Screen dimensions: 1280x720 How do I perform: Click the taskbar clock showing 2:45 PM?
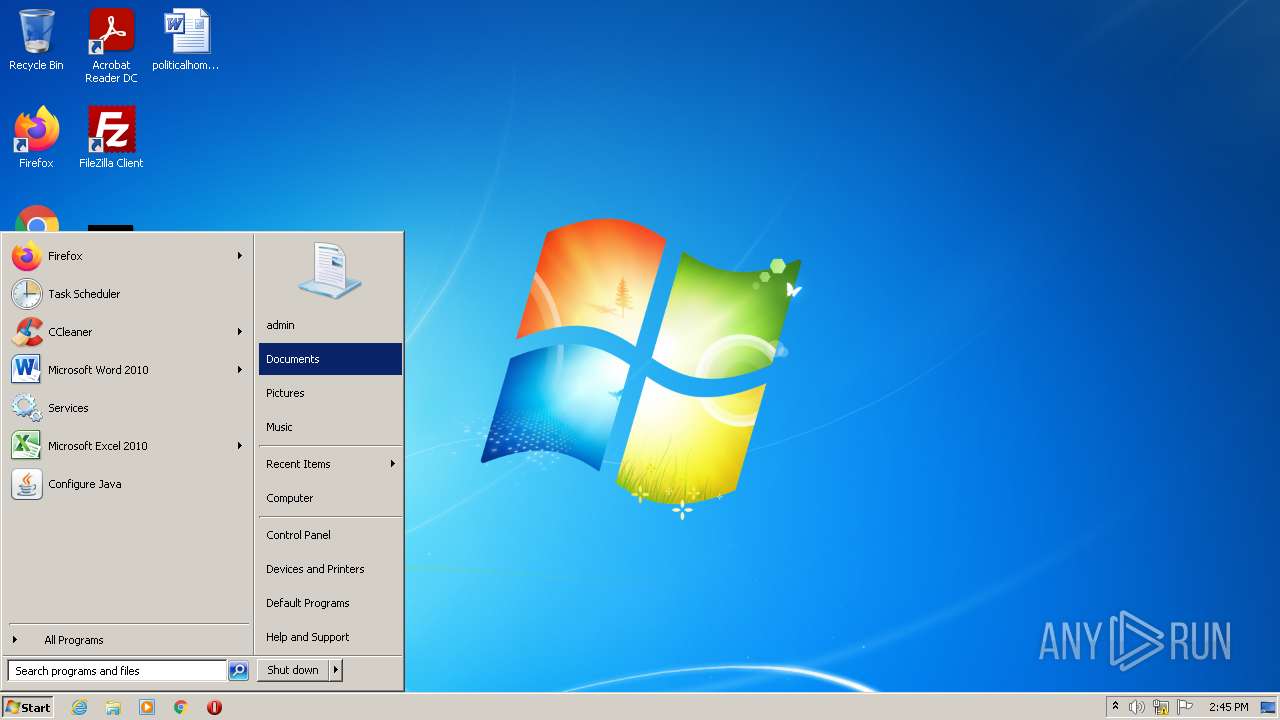click(x=1228, y=707)
